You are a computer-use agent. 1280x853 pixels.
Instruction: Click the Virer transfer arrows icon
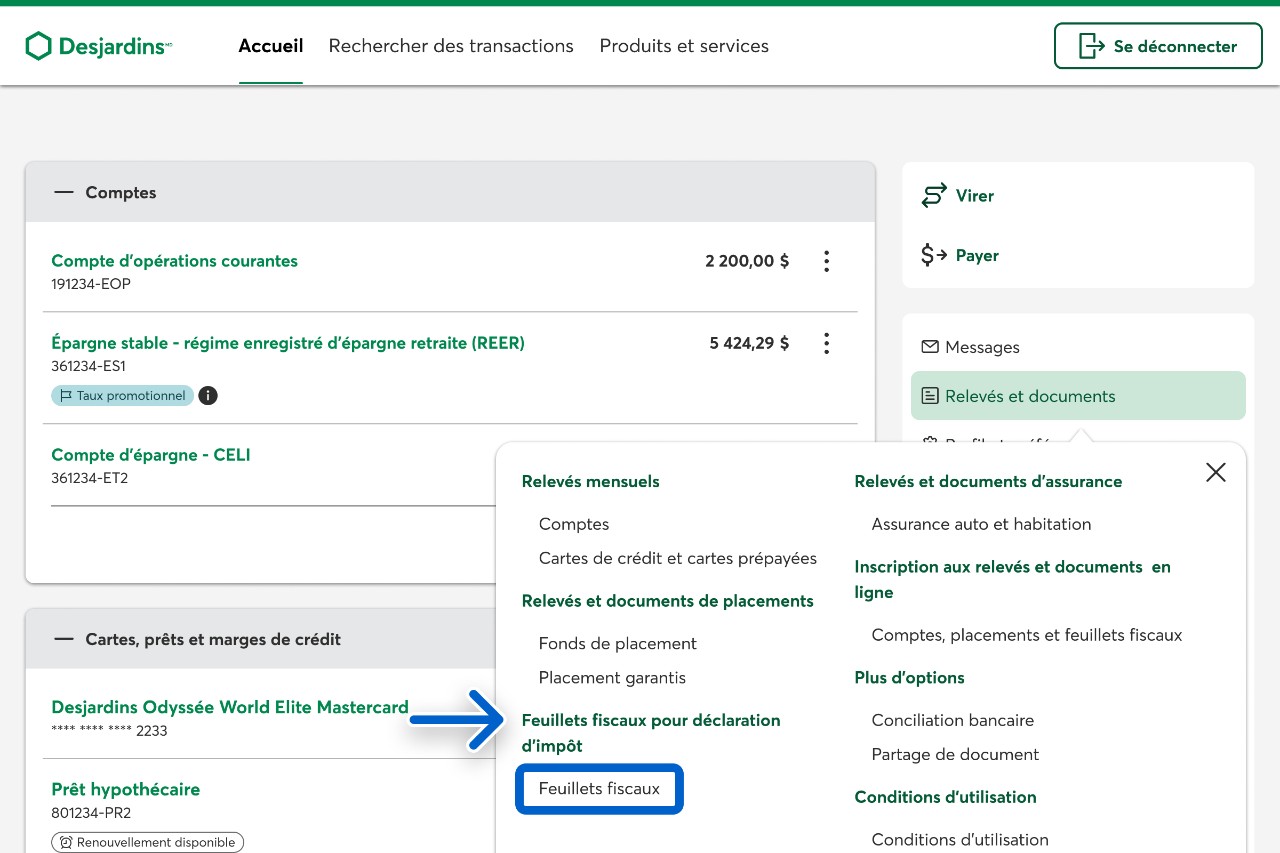933,196
